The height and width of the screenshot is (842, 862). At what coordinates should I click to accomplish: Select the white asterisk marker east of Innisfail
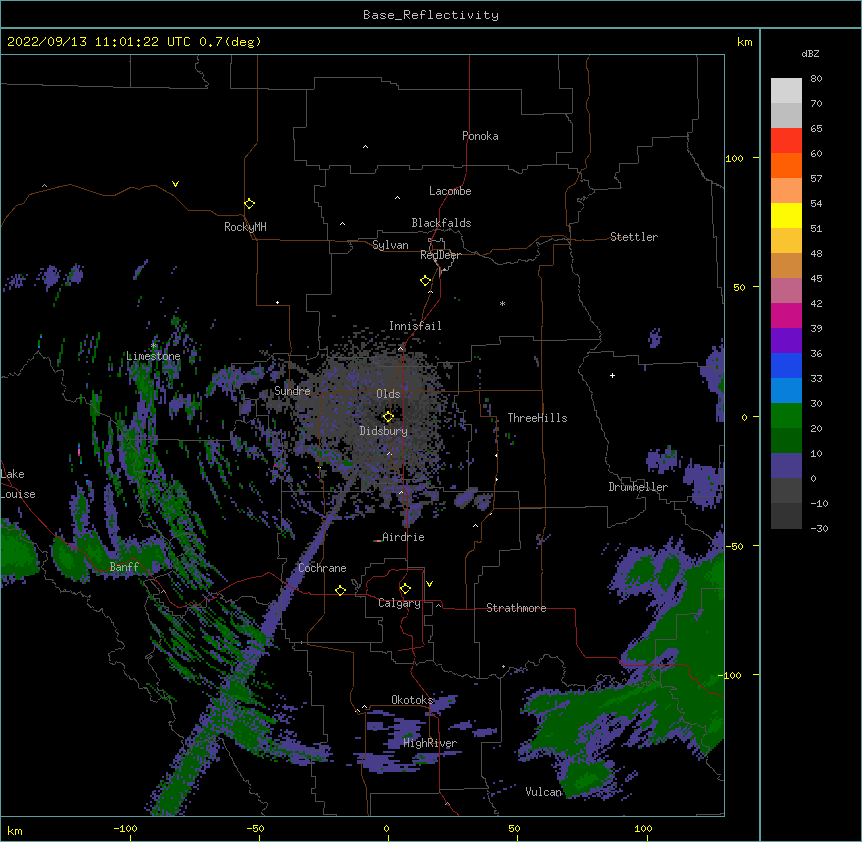(502, 303)
